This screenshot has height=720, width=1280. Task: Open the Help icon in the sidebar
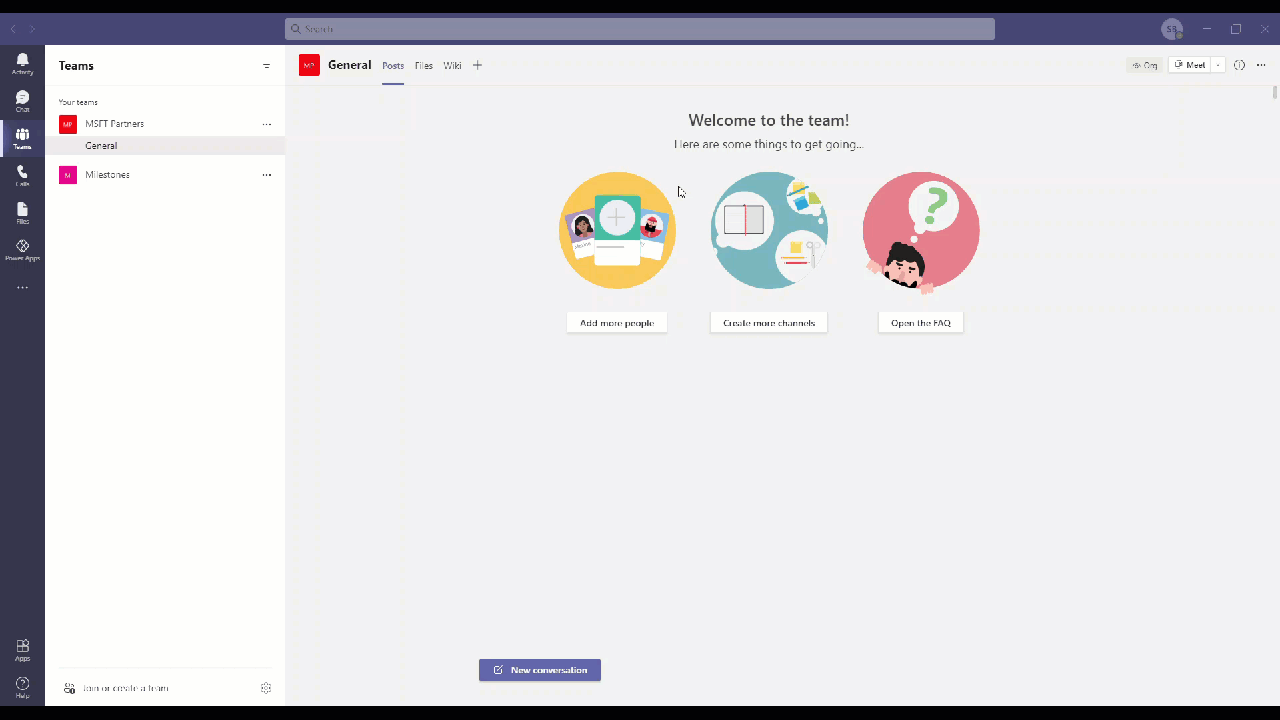click(22, 687)
